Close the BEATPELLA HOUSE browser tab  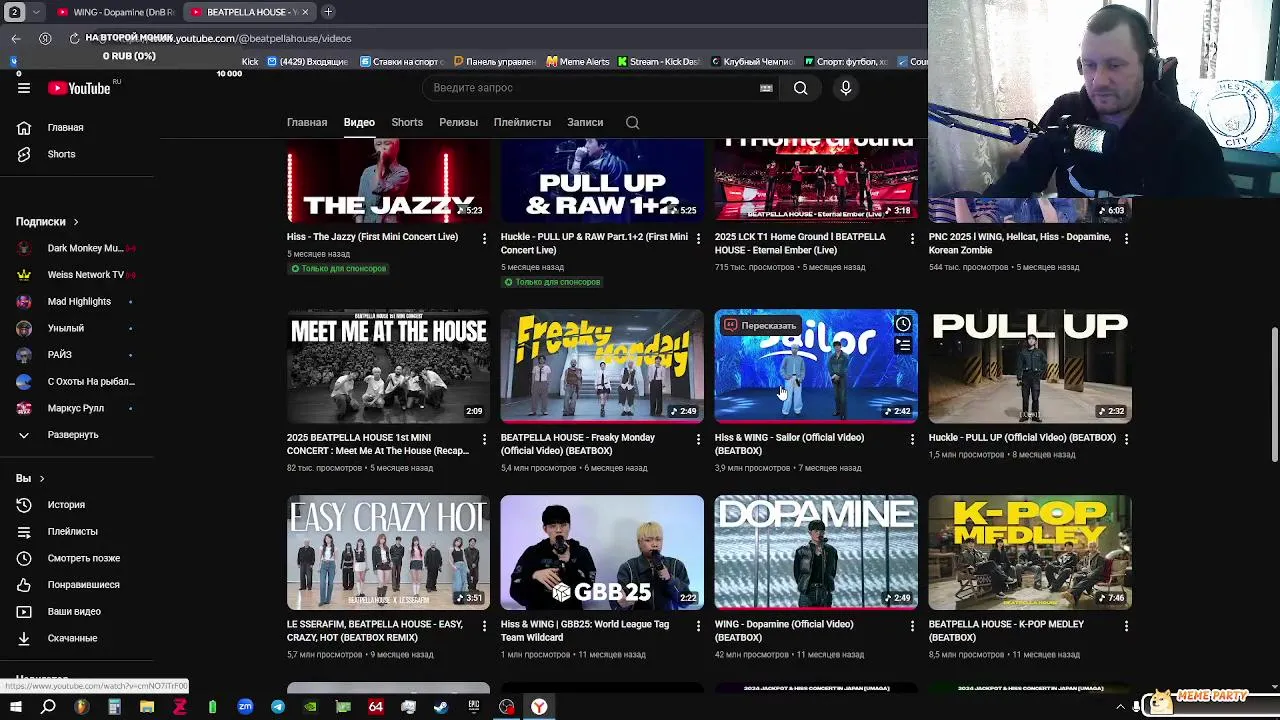point(306,12)
